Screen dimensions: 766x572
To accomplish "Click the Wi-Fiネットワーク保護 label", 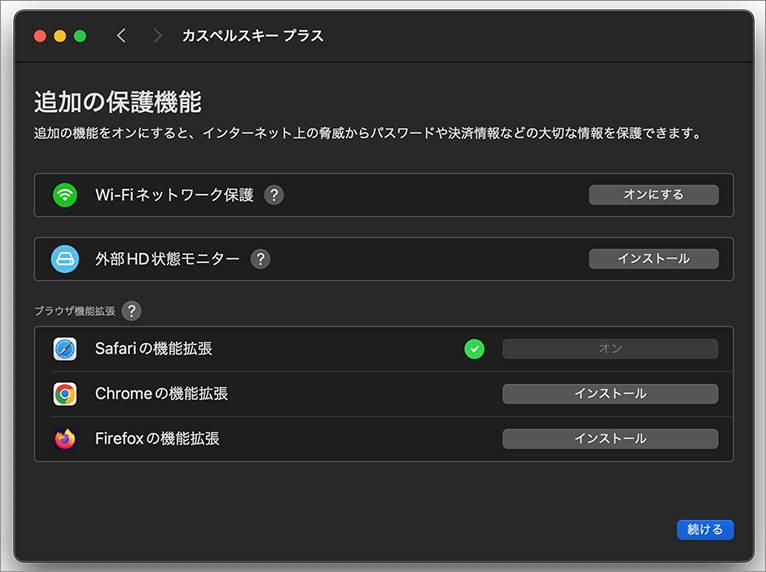I will pos(174,195).
